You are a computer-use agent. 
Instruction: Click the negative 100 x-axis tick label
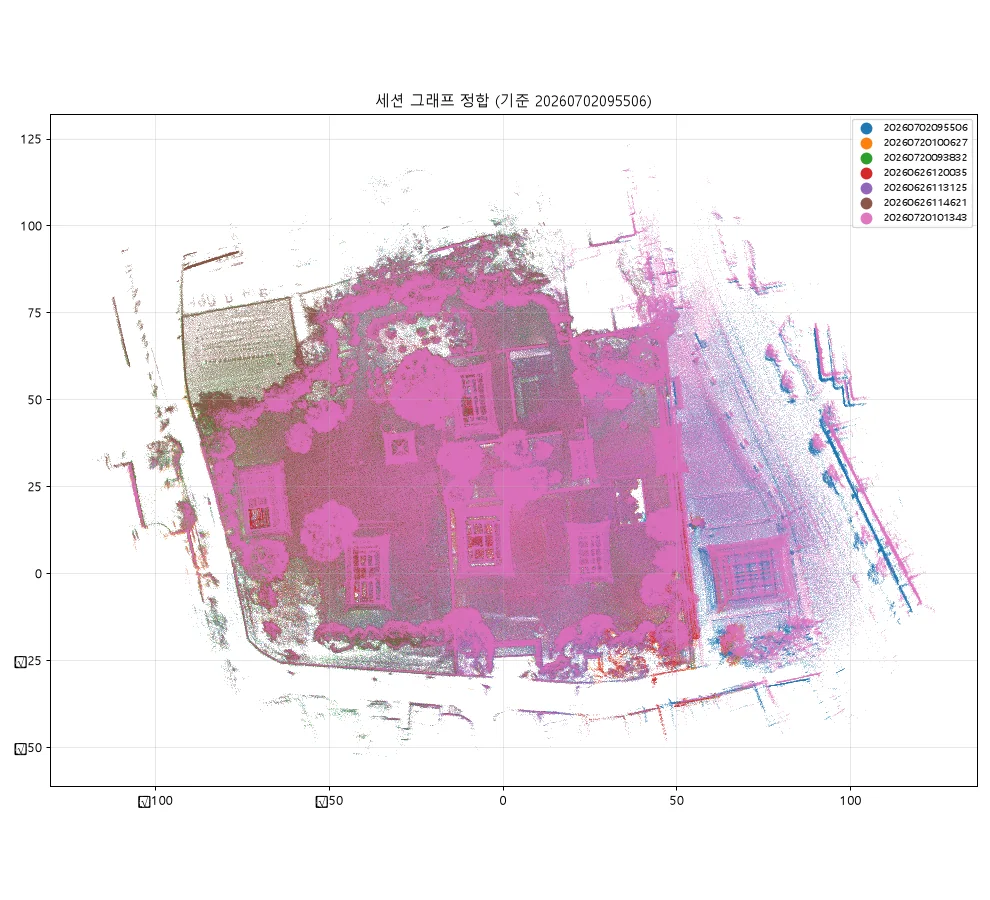(155, 801)
